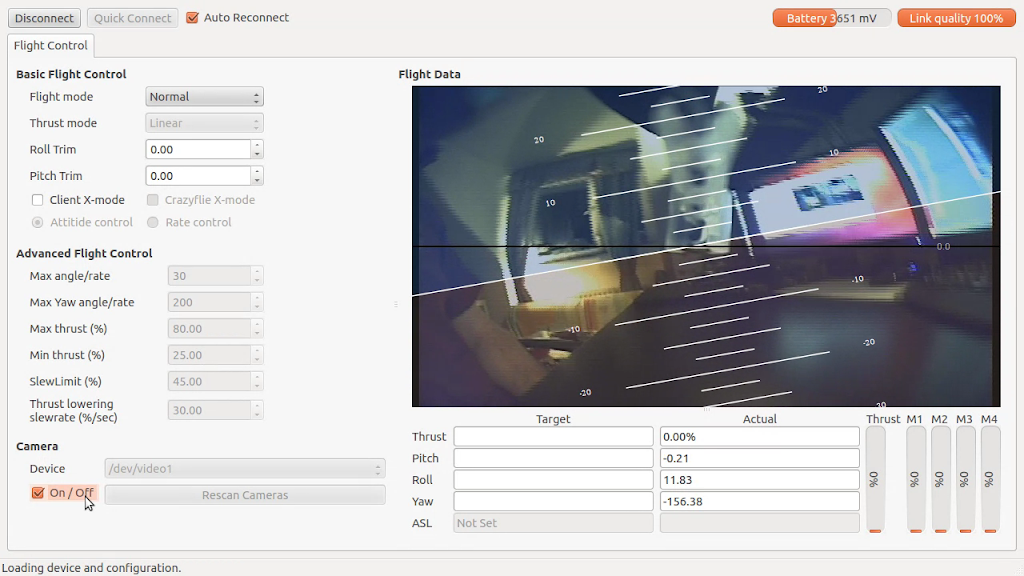Click the Disconnect button
The height and width of the screenshot is (576, 1024).
point(44,18)
